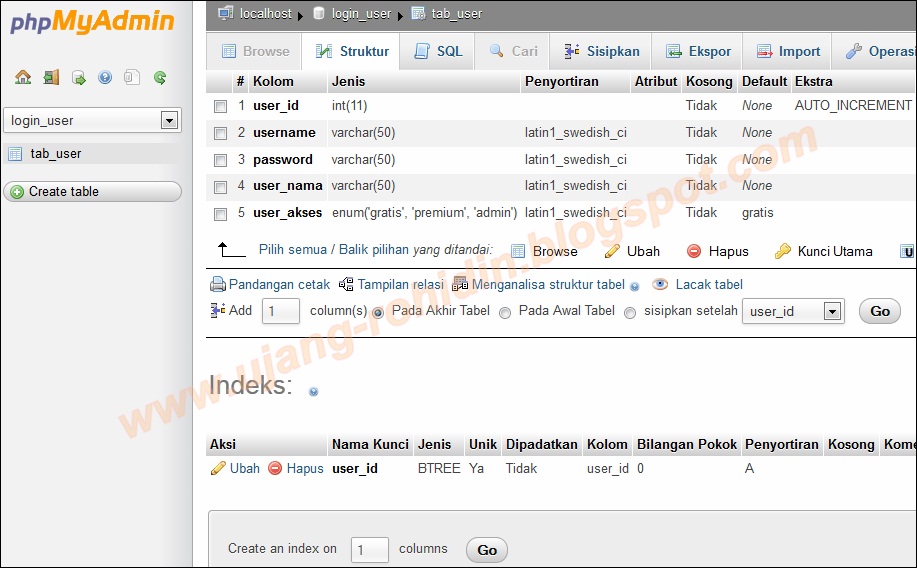
Task: Click login_user text in breadcrumb
Action: click(361, 13)
